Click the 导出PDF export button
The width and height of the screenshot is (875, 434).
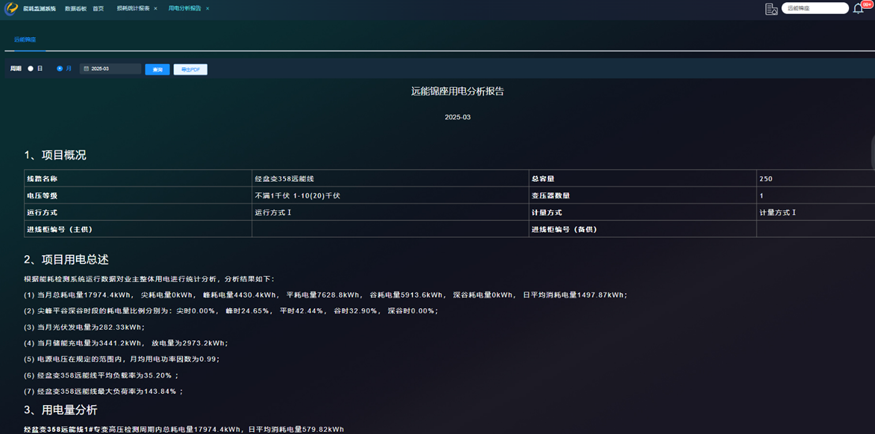pos(190,69)
